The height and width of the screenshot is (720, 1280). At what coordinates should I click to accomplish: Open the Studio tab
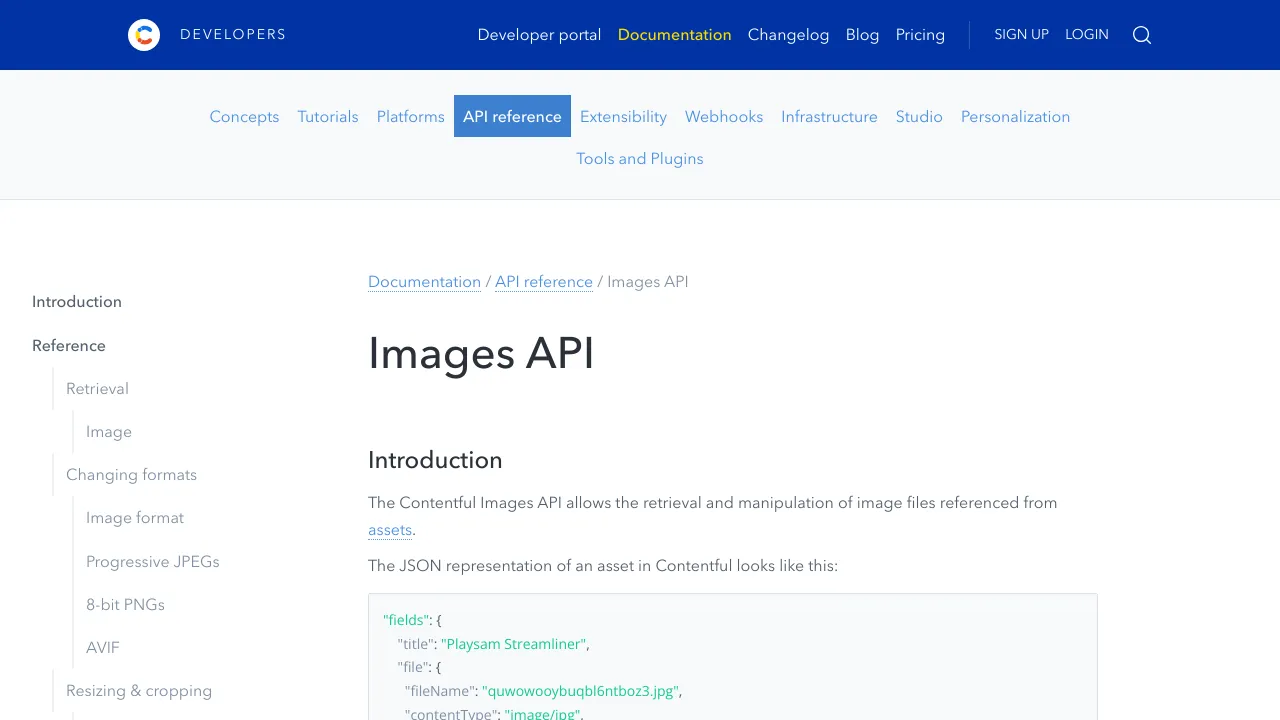click(919, 117)
